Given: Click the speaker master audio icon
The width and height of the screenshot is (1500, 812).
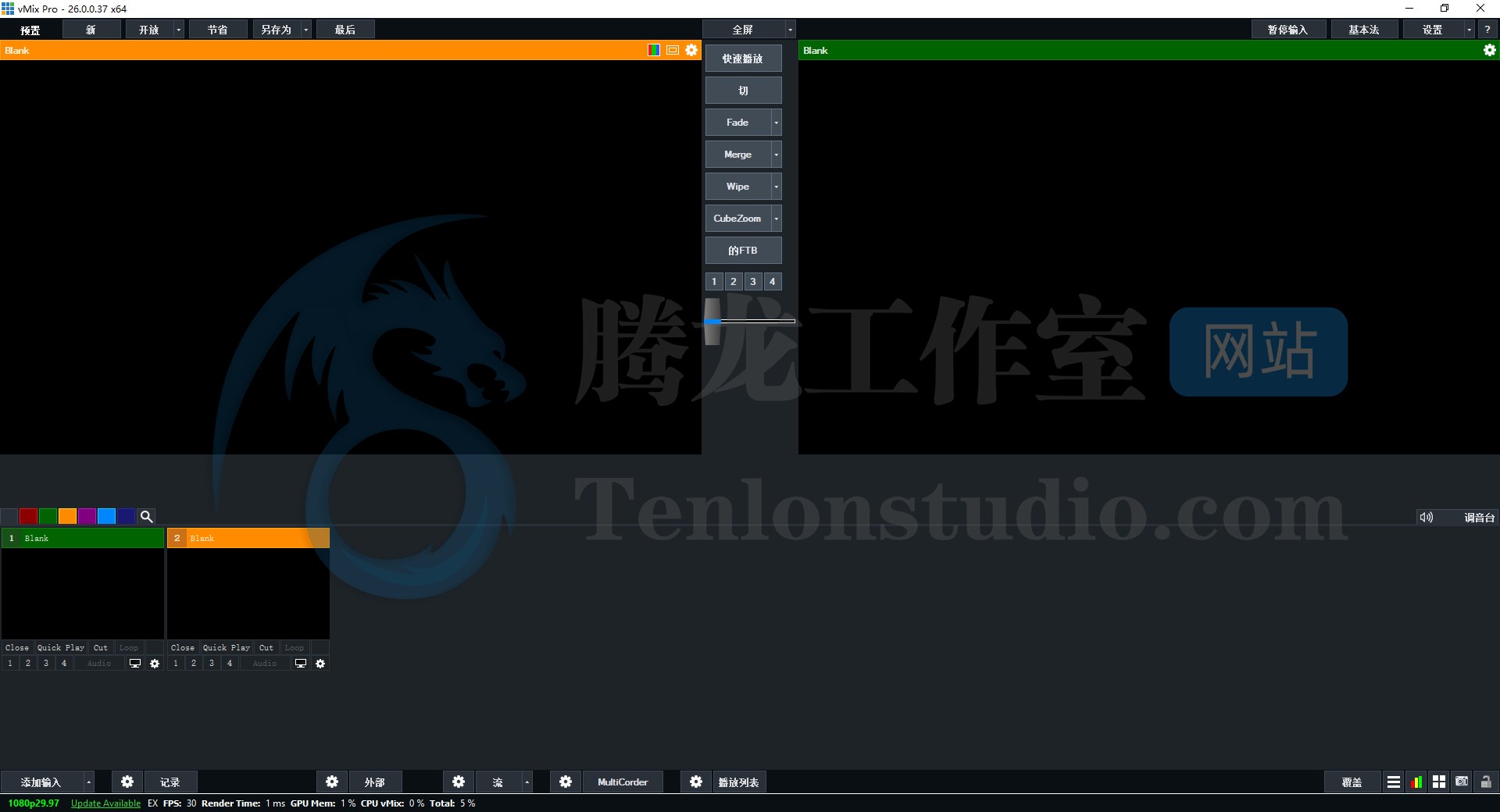Looking at the screenshot, I should coord(1427,517).
